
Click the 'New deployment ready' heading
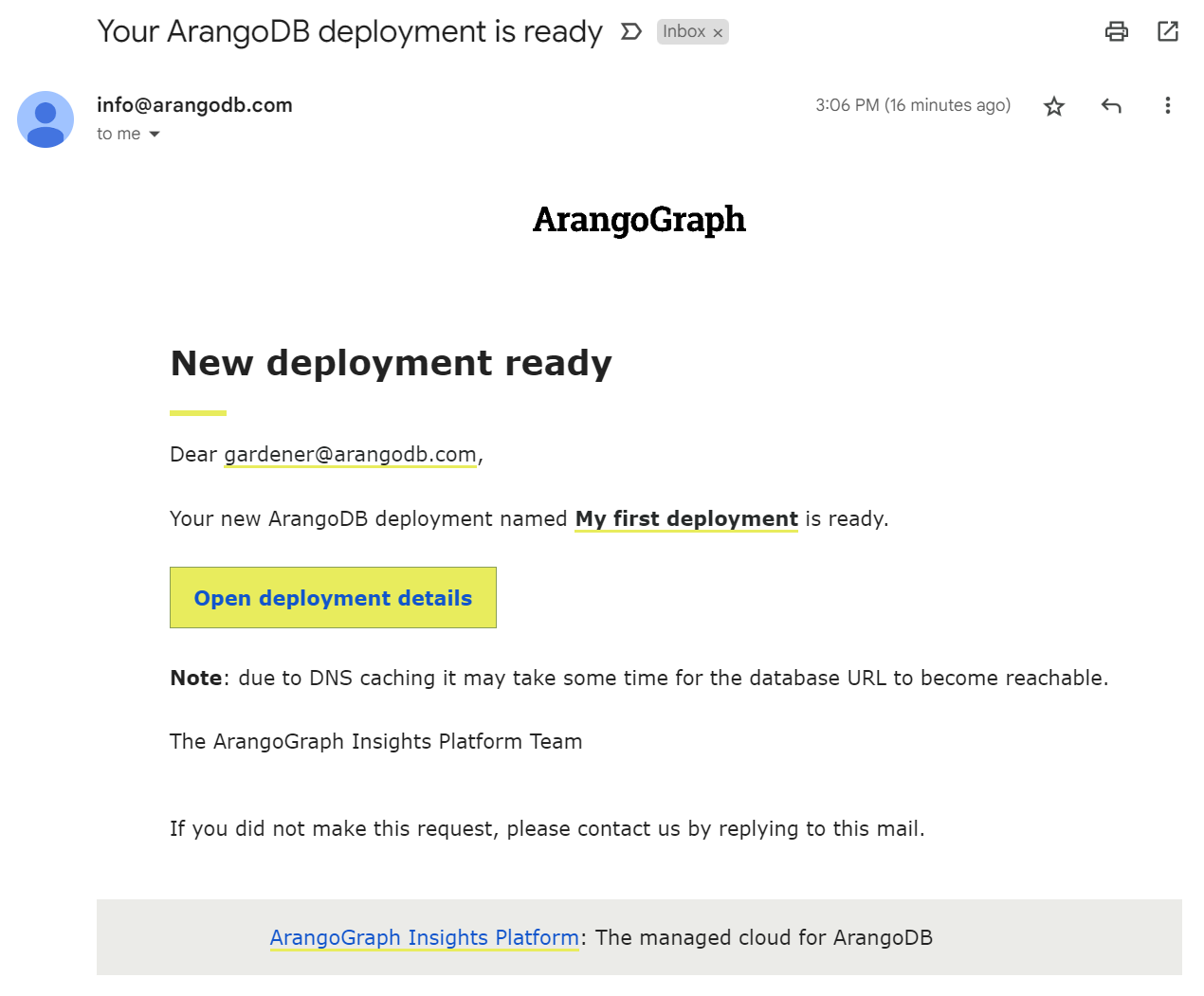(x=392, y=364)
